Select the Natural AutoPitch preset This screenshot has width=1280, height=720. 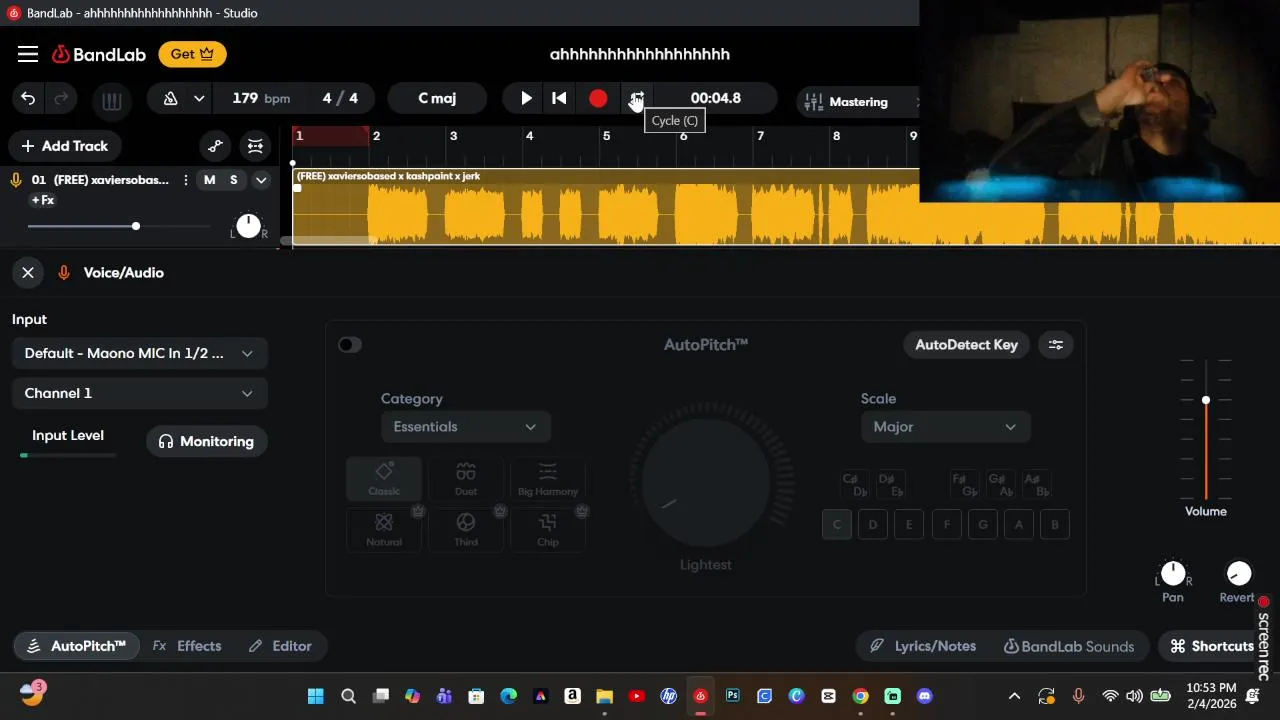click(x=384, y=529)
